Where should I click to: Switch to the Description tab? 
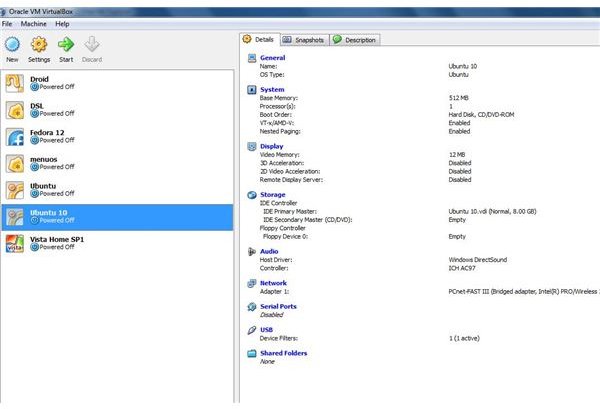[x=355, y=40]
